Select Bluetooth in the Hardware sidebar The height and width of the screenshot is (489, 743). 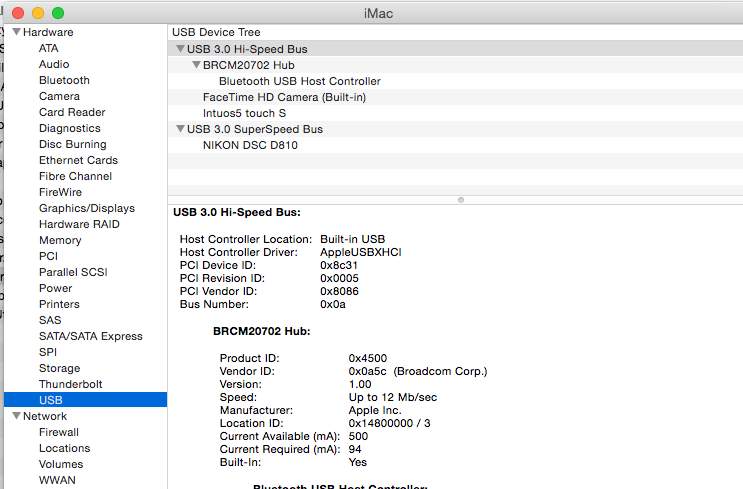(x=64, y=80)
